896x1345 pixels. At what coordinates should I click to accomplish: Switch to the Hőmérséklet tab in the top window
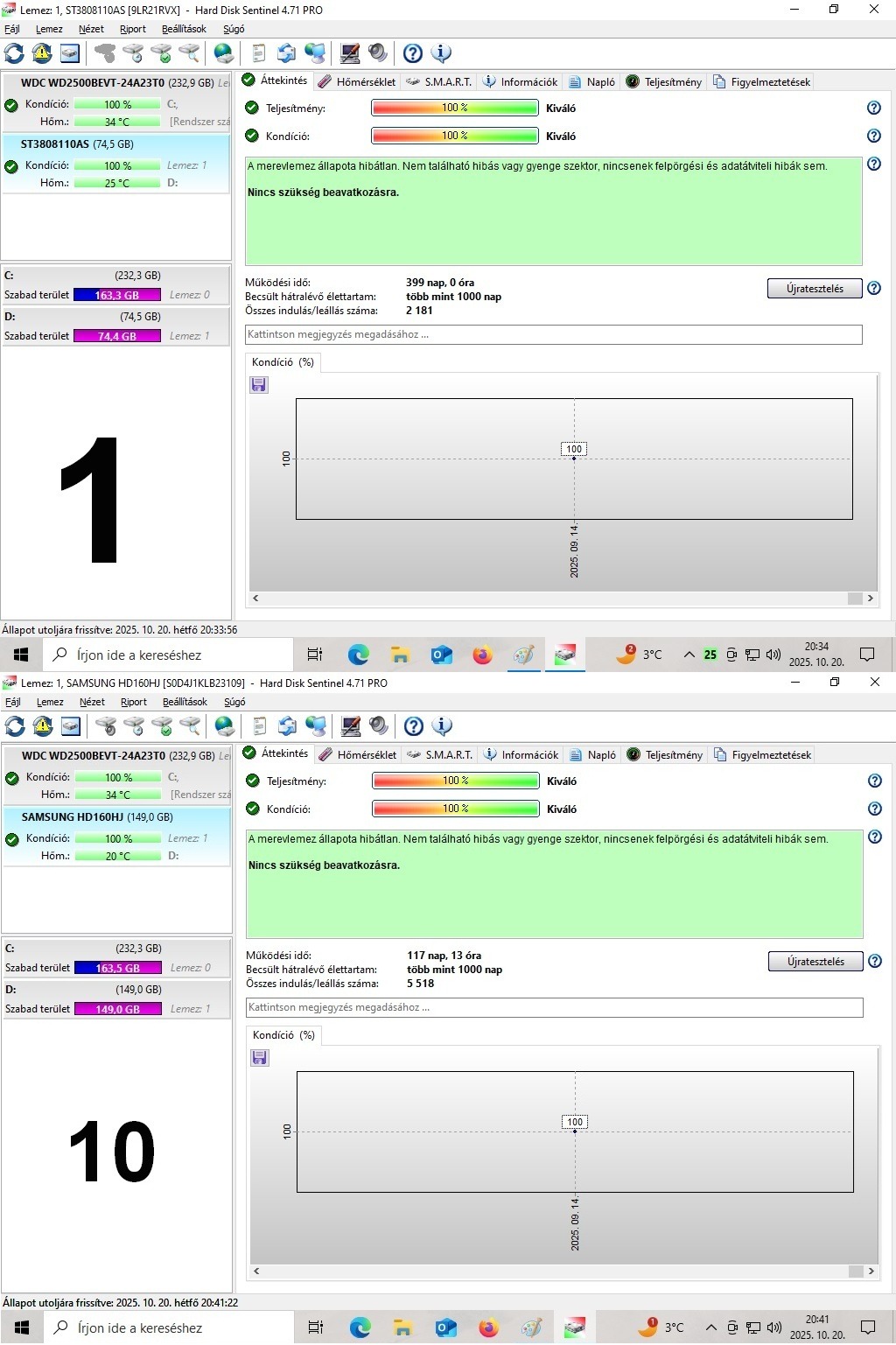click(x=356, y=81)
